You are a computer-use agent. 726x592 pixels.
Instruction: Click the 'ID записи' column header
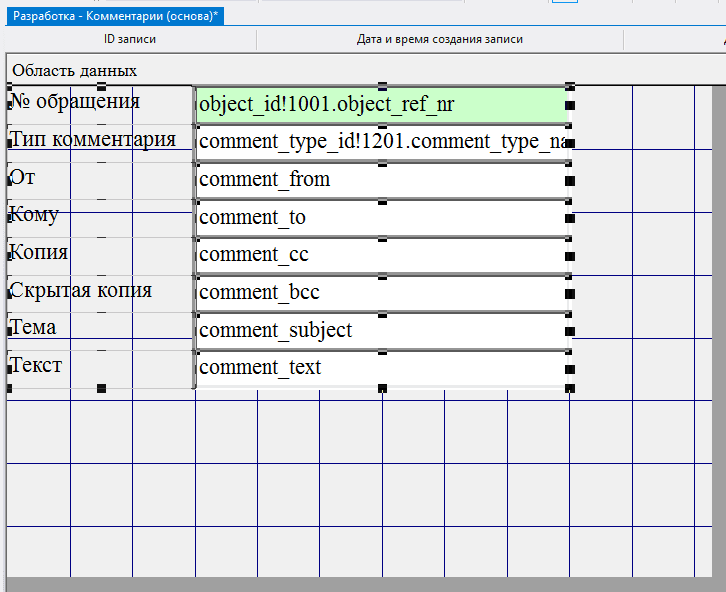(130, 39)
